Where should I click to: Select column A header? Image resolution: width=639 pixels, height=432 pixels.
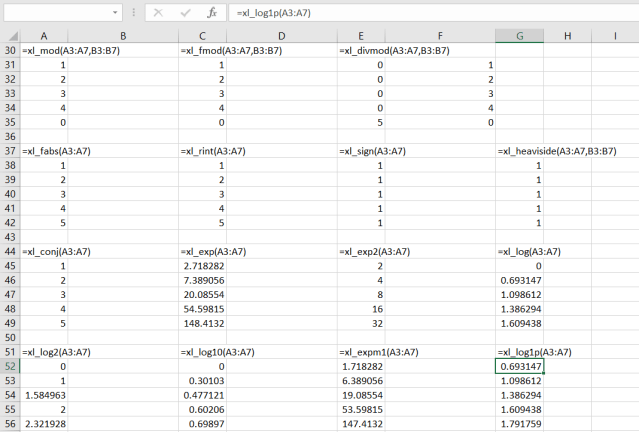coord(43,36)
